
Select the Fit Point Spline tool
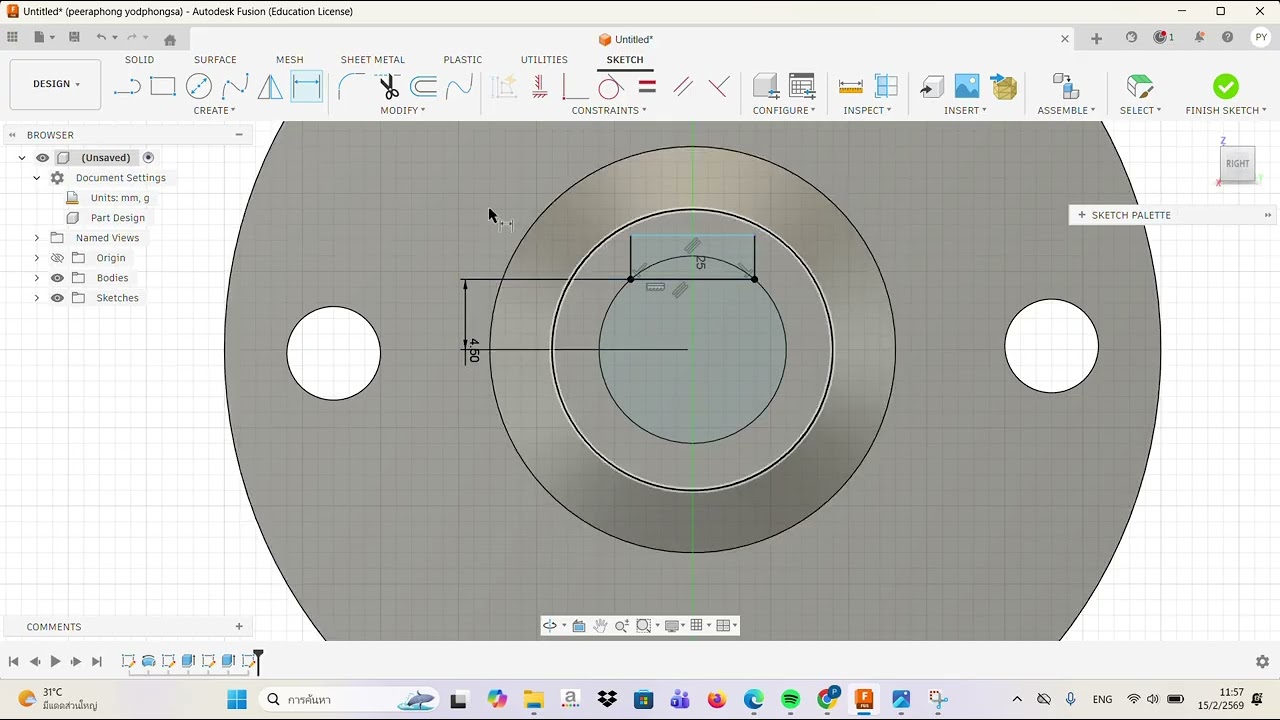(235, 87)
